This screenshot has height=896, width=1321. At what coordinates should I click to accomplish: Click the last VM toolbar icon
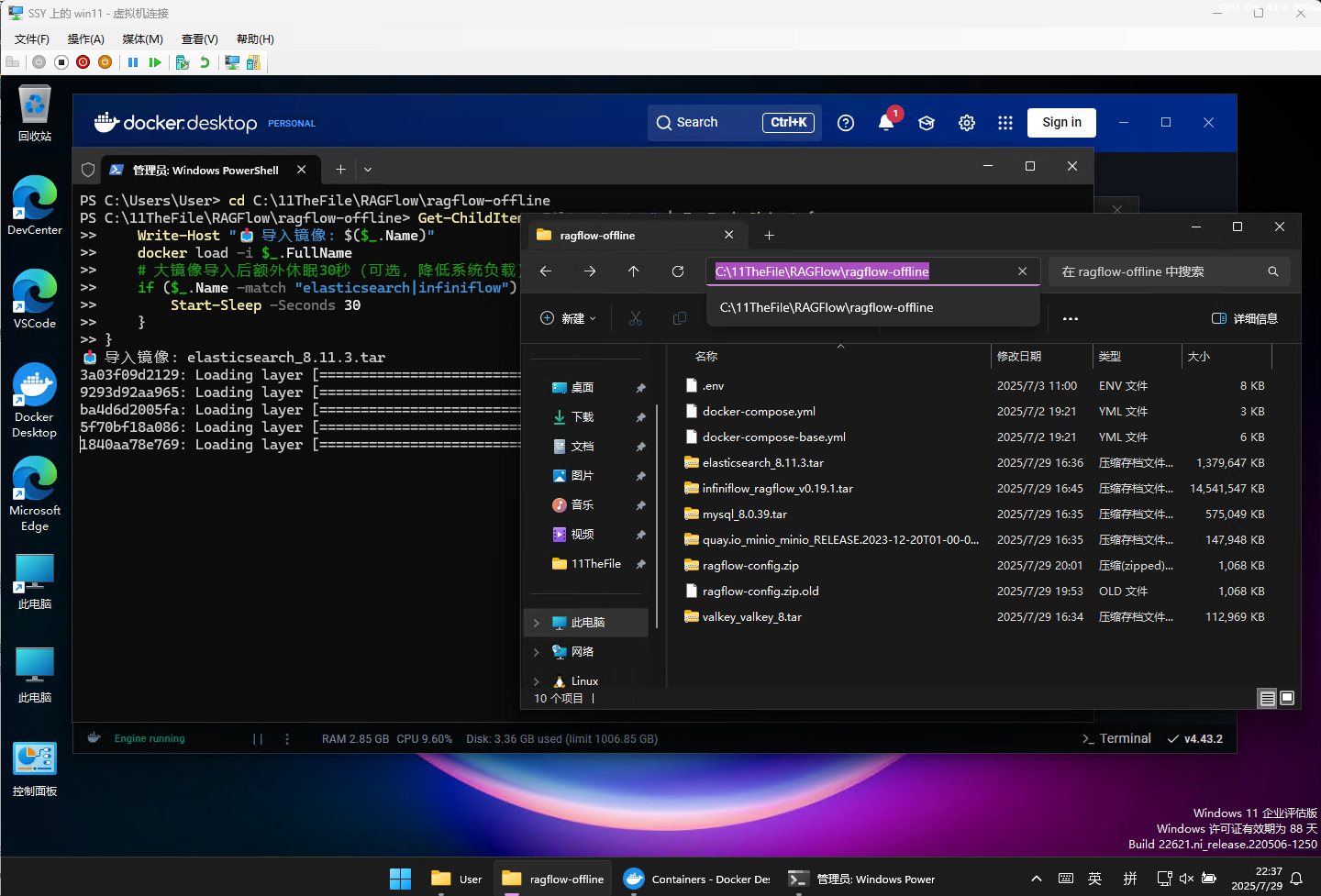click(253, 62)
